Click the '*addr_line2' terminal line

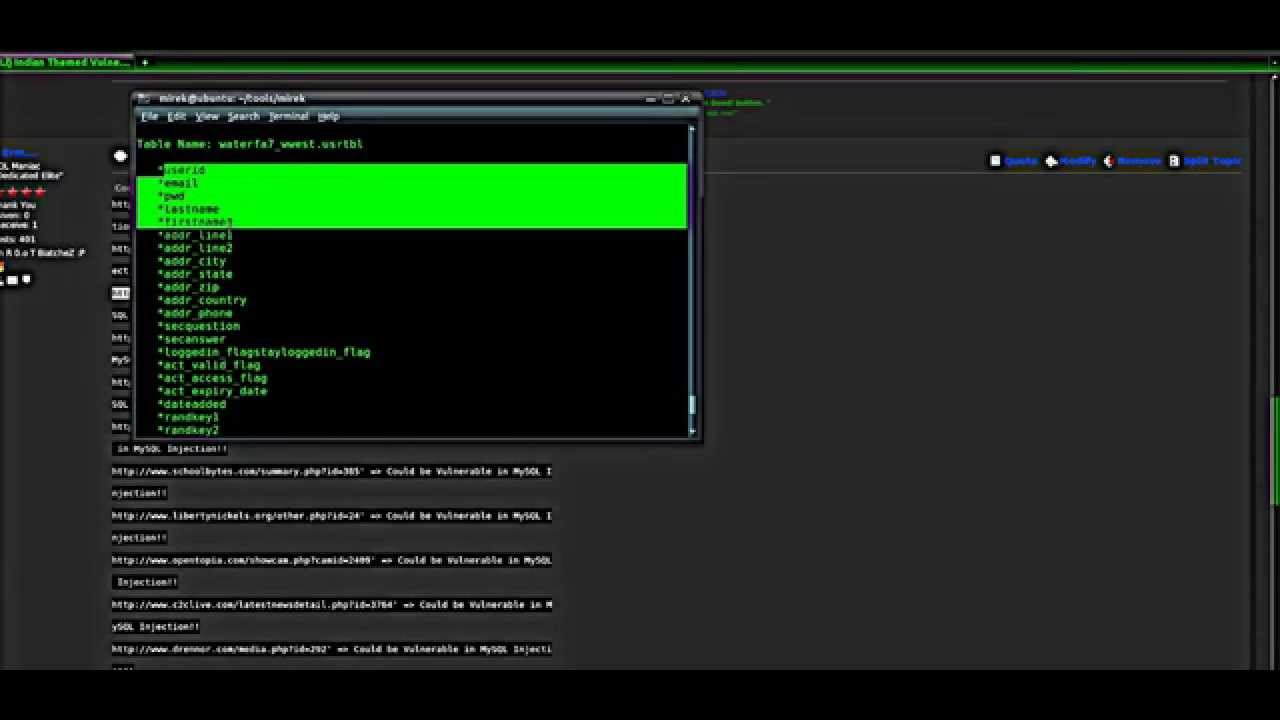[195, 248]
